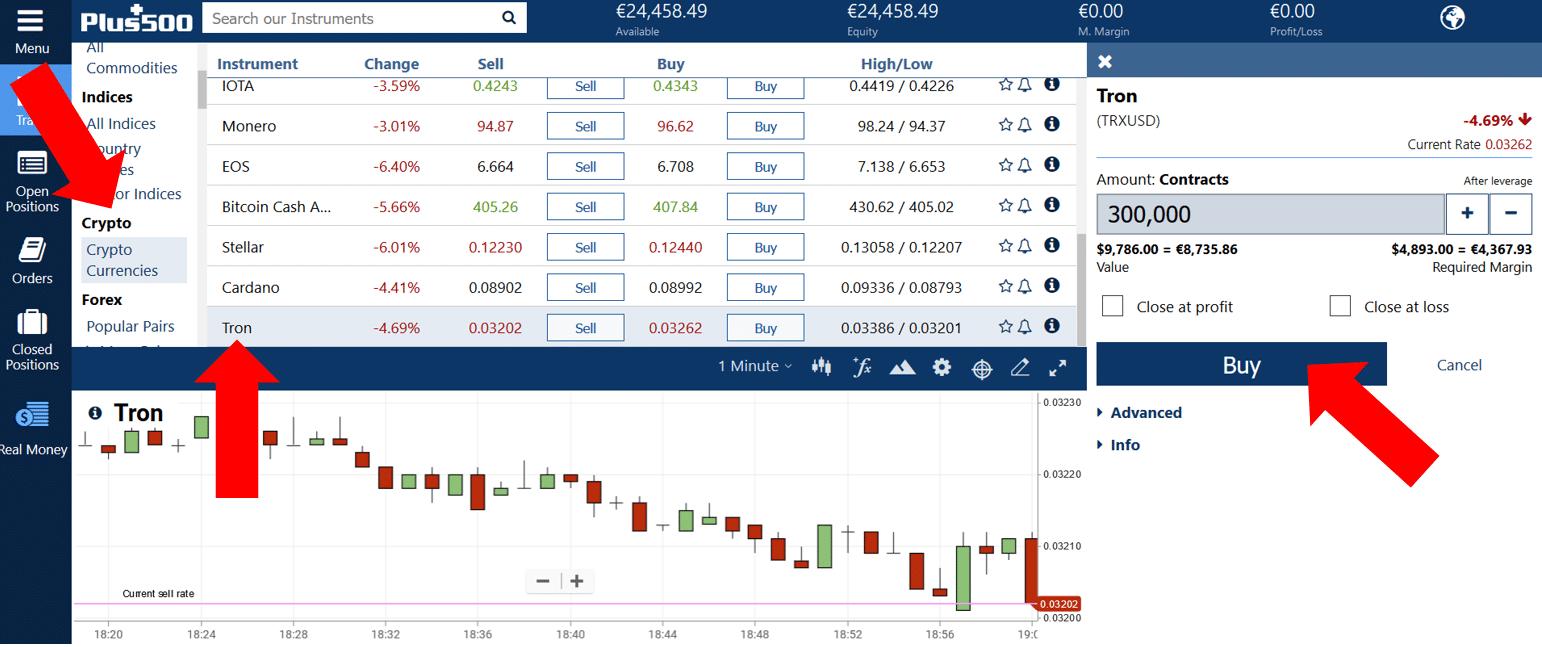Image resolution: width=1542 pixels, height=647 pixels.
Task: Open the Orders section in sidebar
Action: coord(32,261)
